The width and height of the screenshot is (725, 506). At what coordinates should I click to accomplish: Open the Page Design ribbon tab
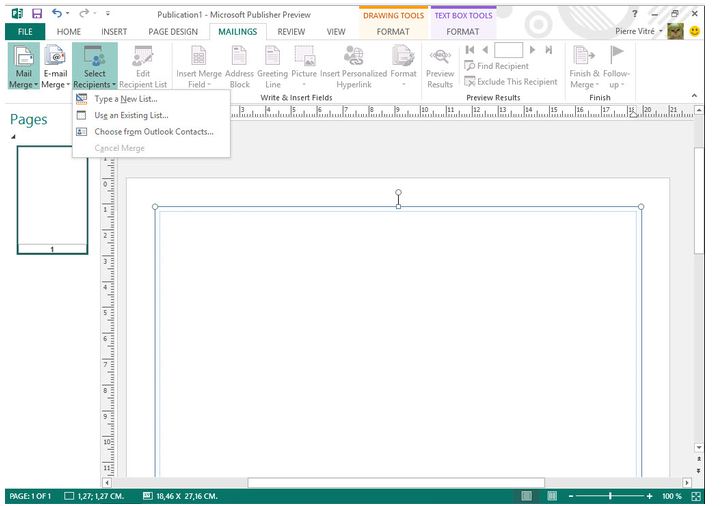coord(172,32)
